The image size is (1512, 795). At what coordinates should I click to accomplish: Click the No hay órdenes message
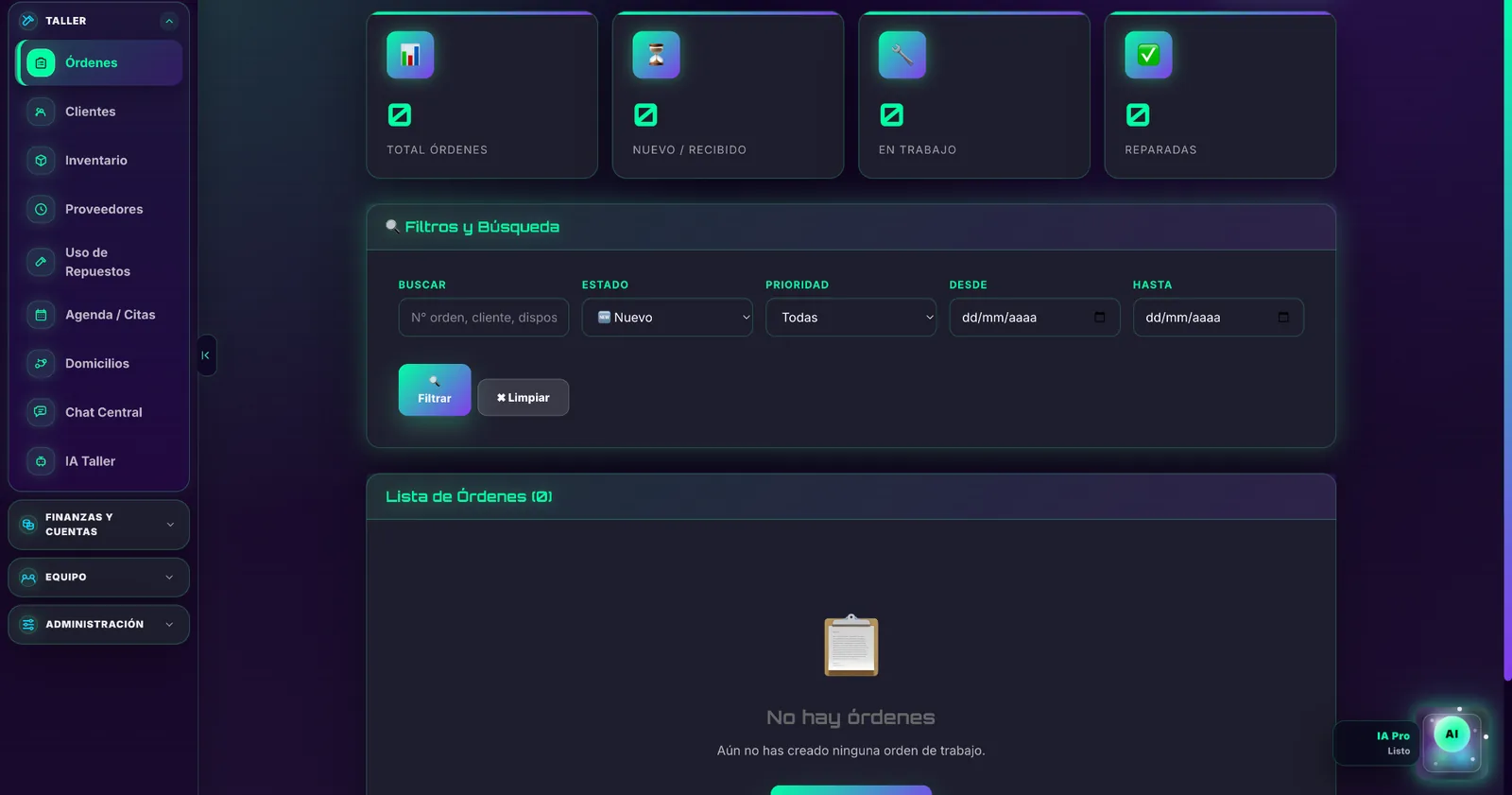click(850, 717)
